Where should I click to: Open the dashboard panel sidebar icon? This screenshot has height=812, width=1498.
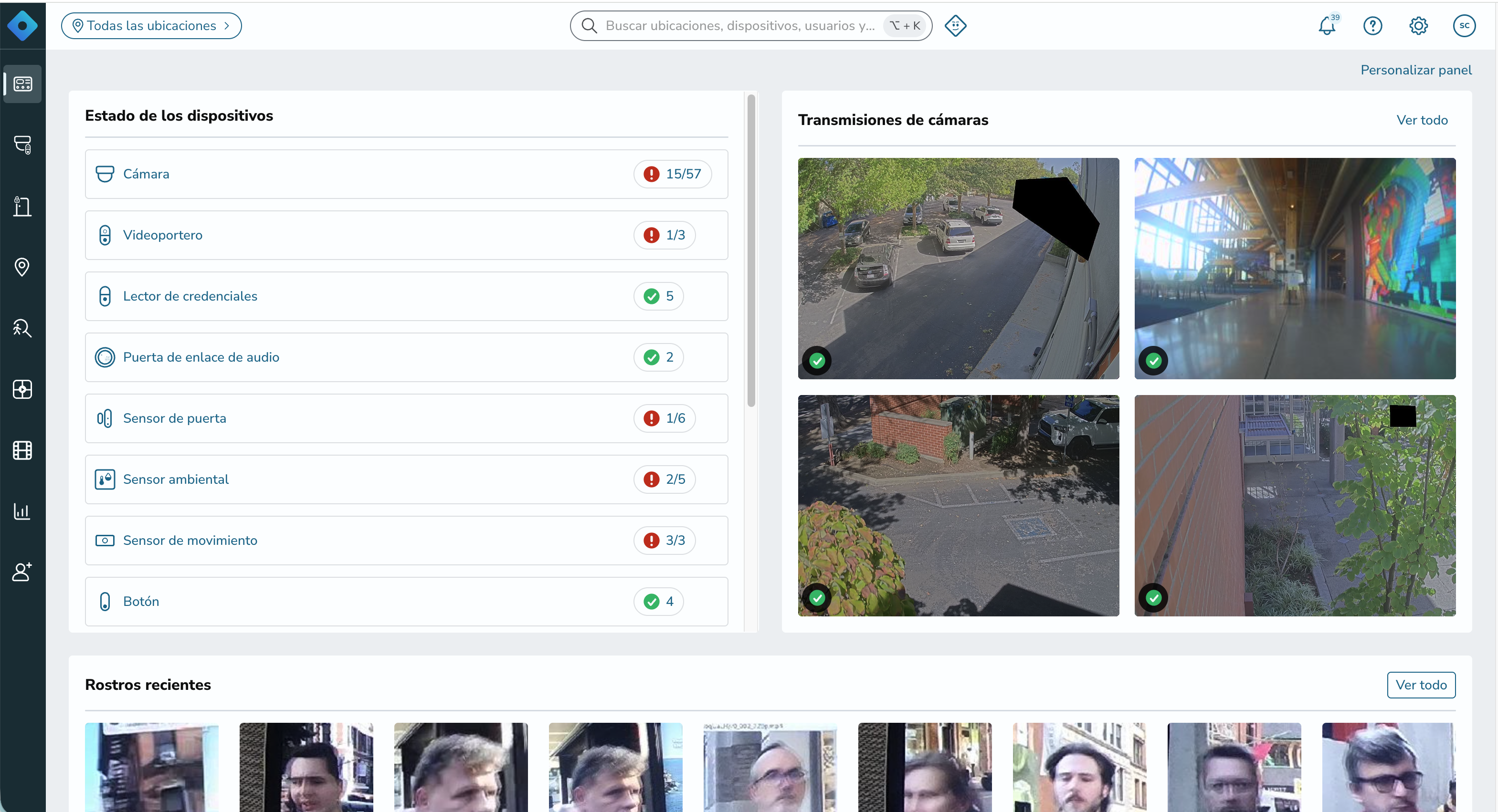[x=23, y=83]
